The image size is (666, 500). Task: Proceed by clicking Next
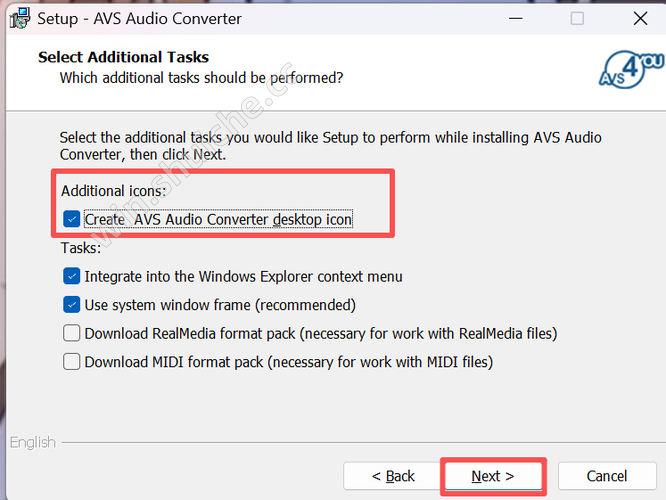pos(492,476)
